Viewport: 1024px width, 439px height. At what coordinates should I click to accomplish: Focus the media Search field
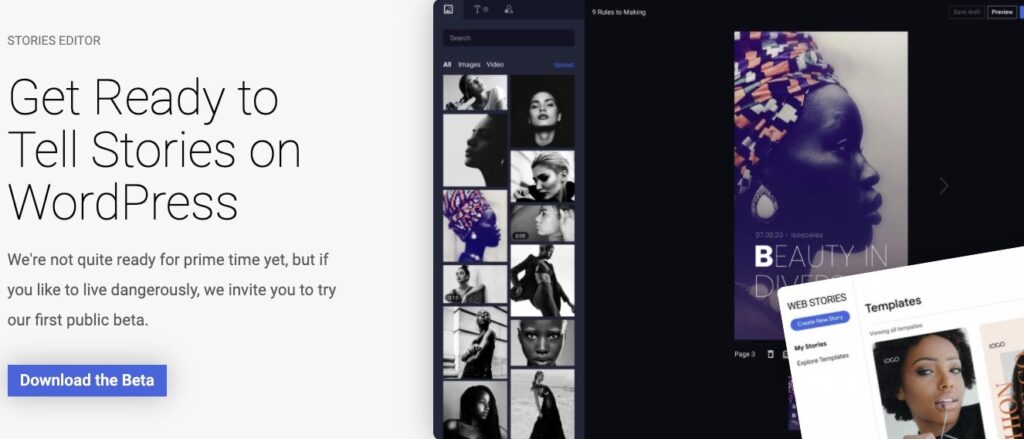click(509, 38)
